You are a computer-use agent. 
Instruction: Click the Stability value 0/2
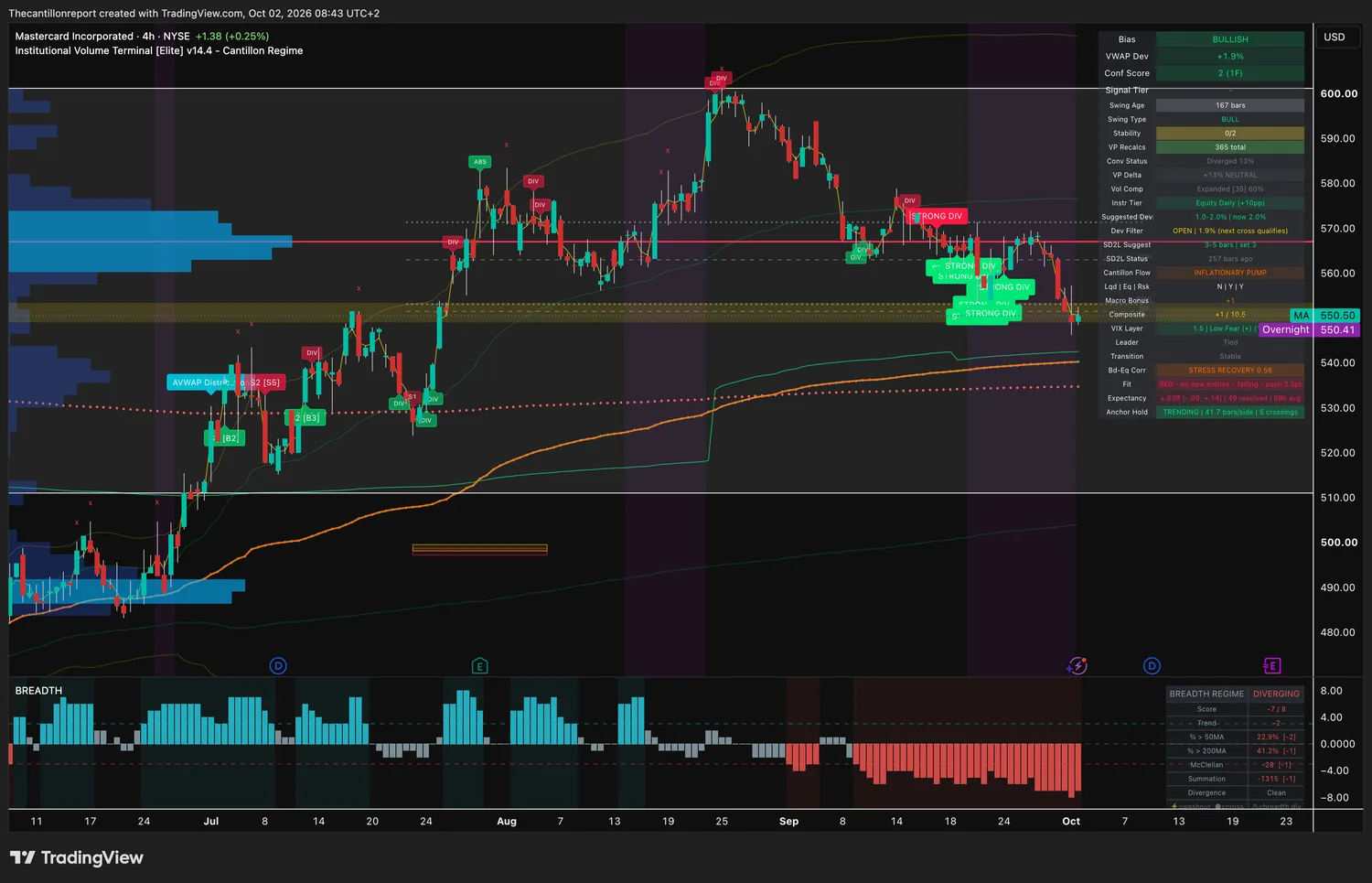click(x=1230, y=134)
